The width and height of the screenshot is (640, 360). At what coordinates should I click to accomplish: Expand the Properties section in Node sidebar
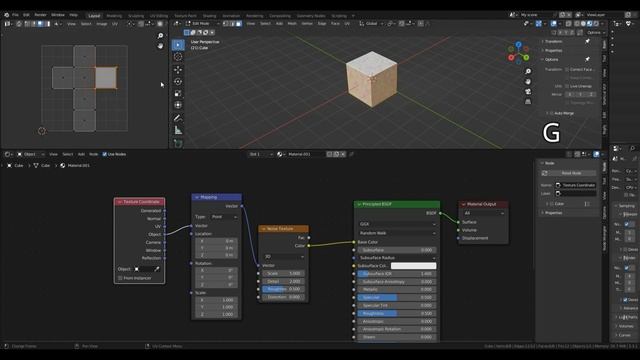point(553,213)
